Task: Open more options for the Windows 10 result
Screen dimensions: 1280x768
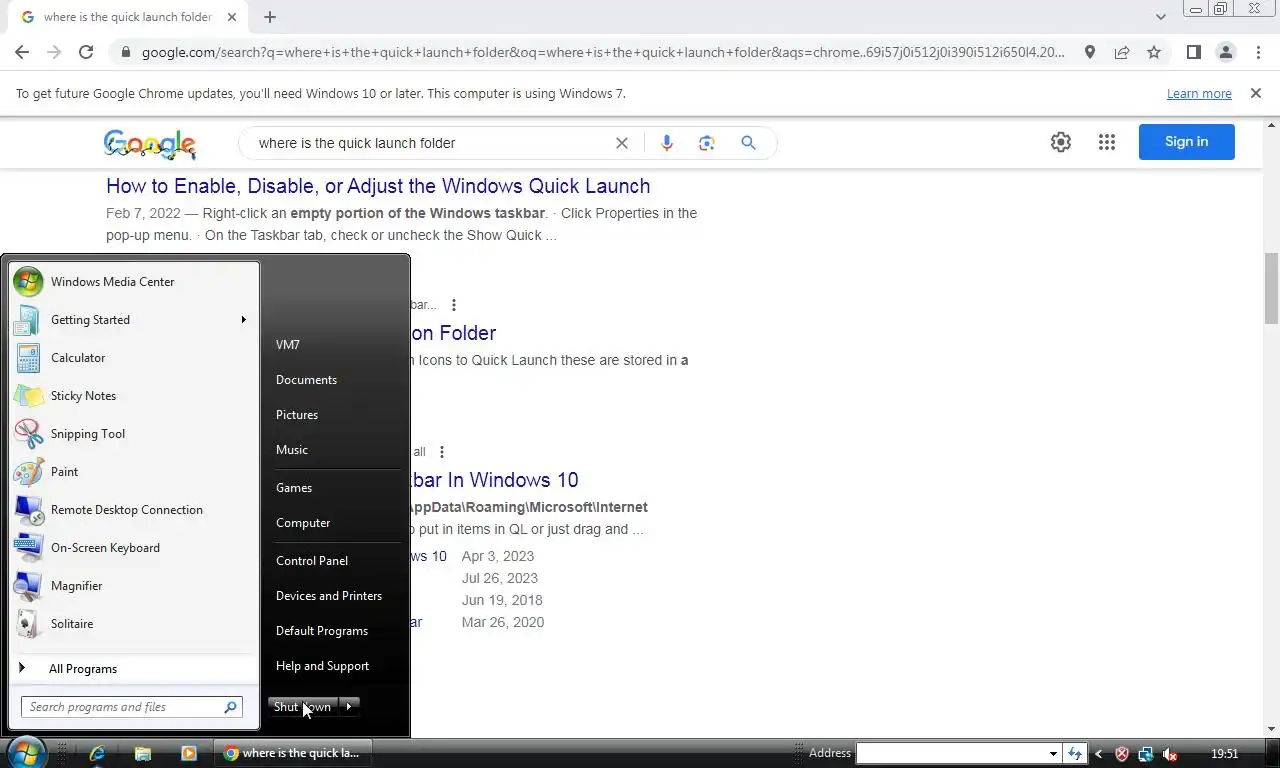Action: coord(441,452)
